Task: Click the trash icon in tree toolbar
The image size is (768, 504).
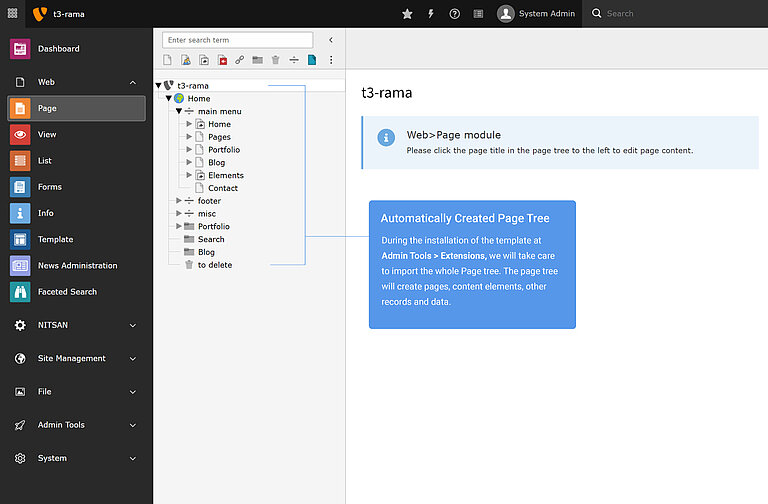Action: (276, 60)
